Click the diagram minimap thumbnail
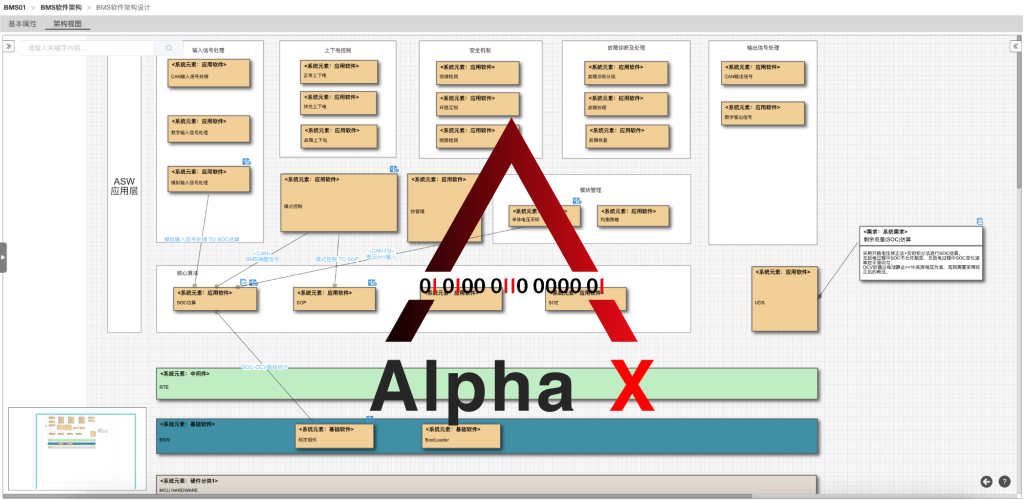1024x500 pixels. 77,446
